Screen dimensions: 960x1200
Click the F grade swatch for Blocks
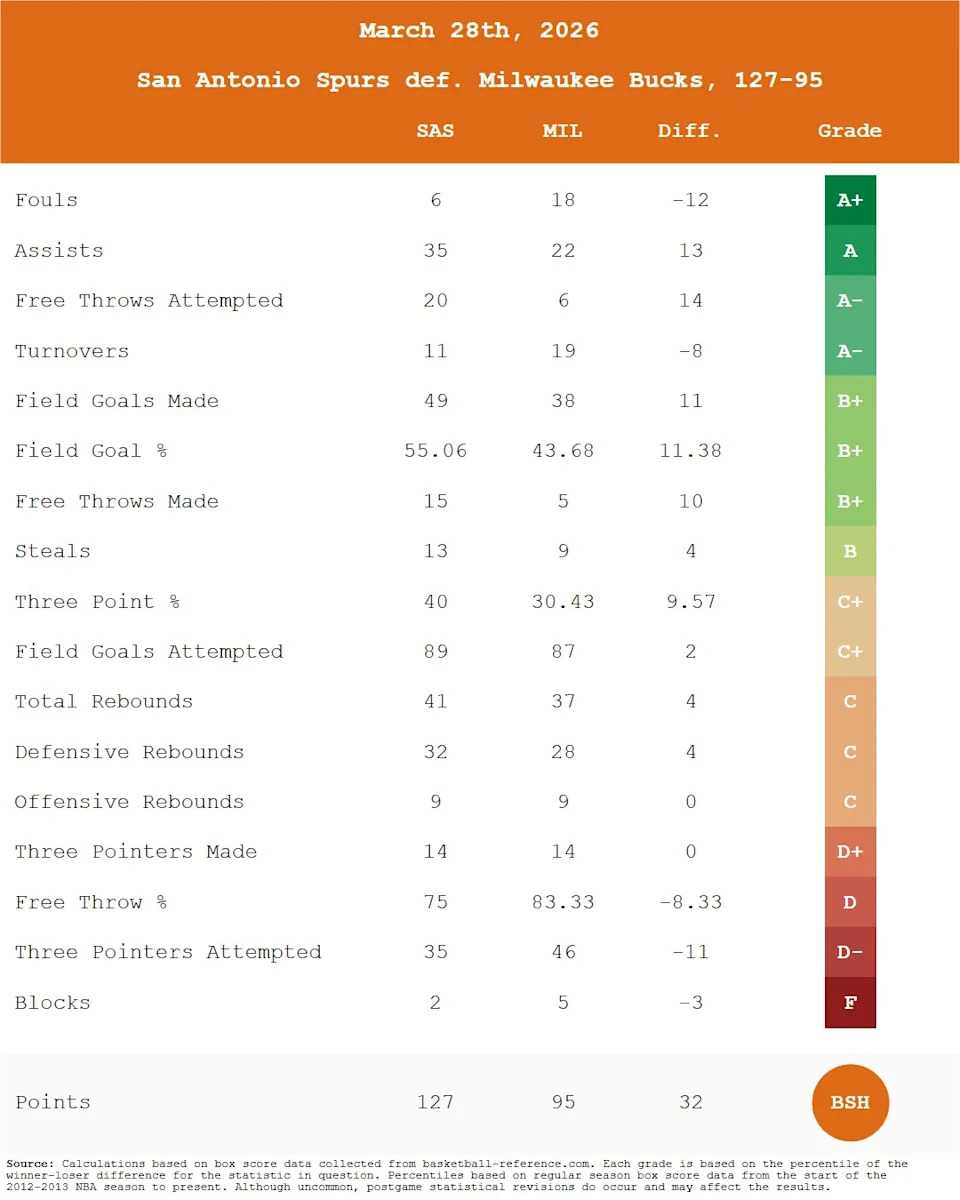pos(850,1002)
